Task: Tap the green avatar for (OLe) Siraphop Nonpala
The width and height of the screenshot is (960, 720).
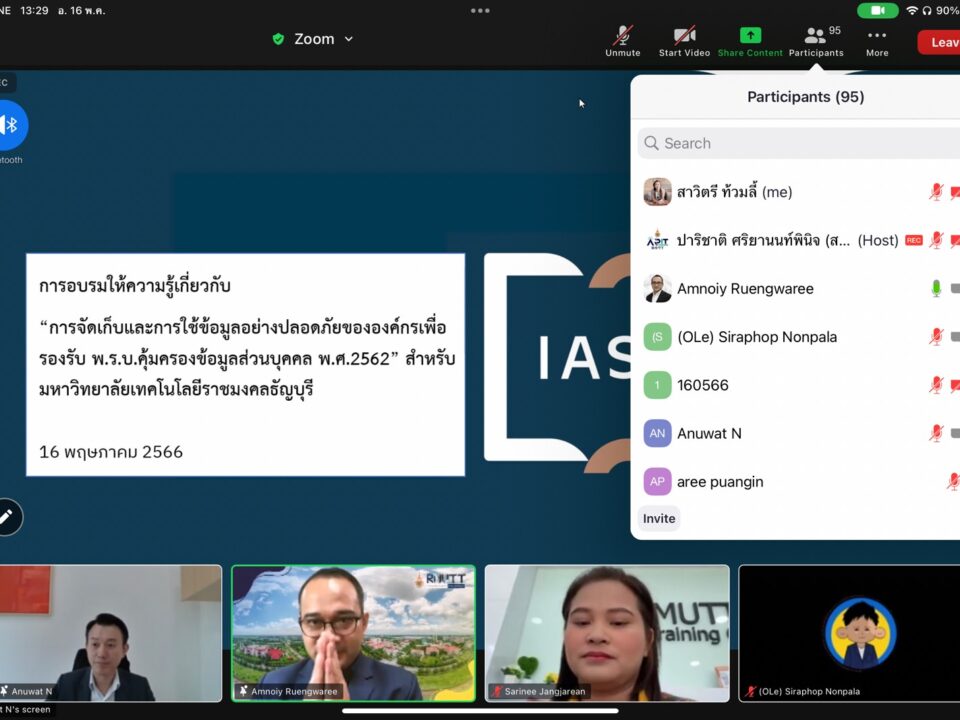Action: click(x=658, y=337)
